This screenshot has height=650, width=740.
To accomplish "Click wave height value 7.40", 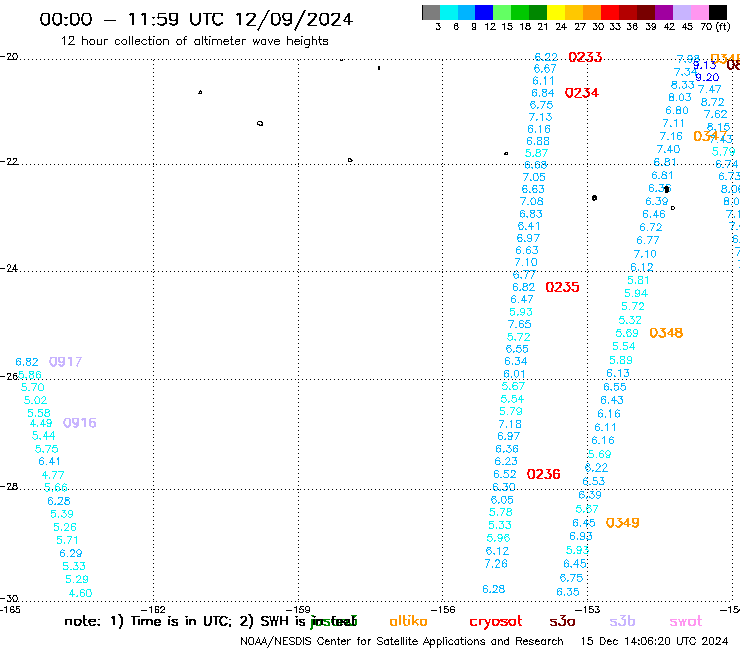I will [x=668, y=150].
